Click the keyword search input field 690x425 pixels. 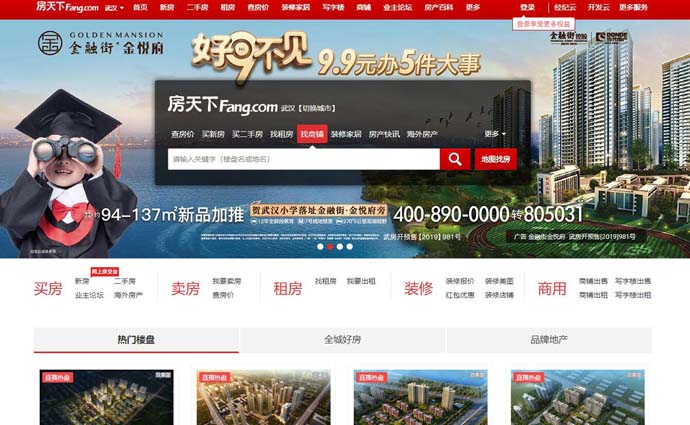pos(304,159)
